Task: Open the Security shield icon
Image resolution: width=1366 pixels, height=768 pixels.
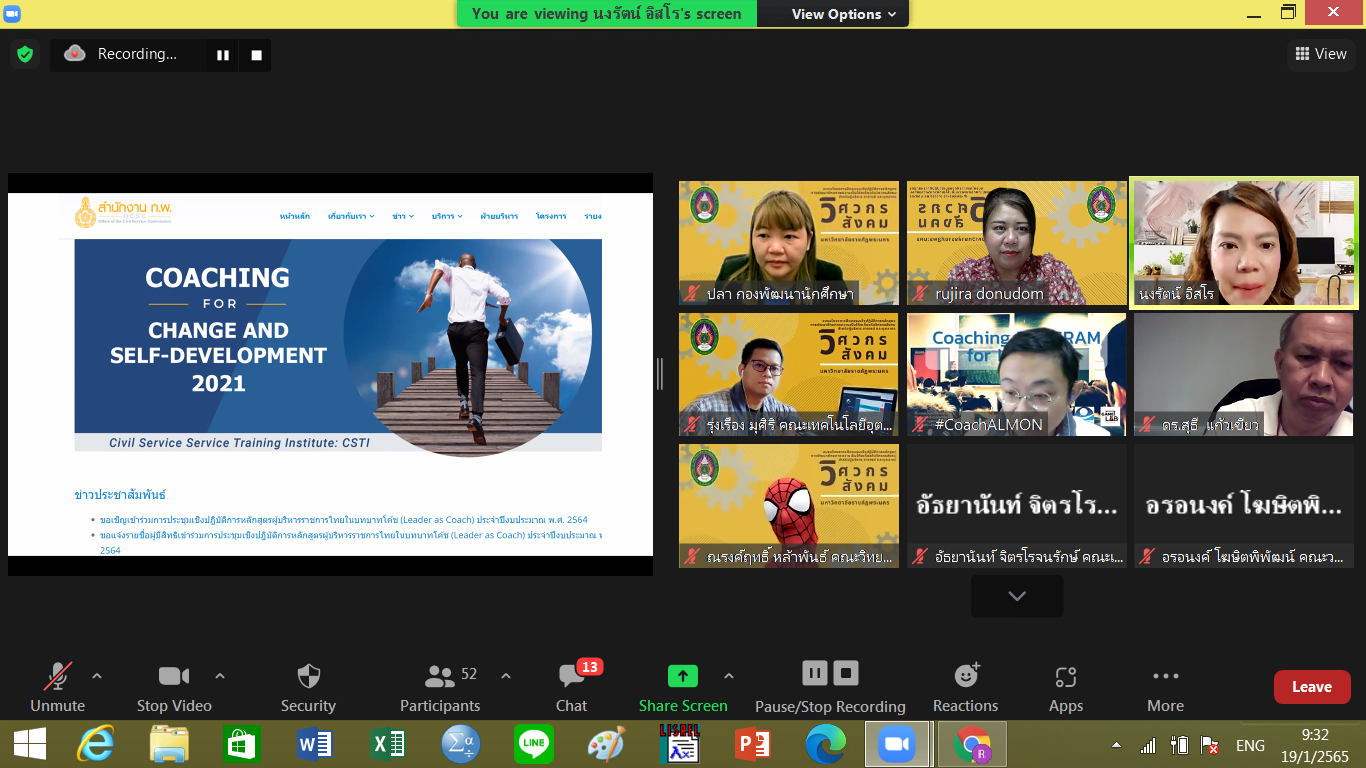Action: [x=308, y=677]
